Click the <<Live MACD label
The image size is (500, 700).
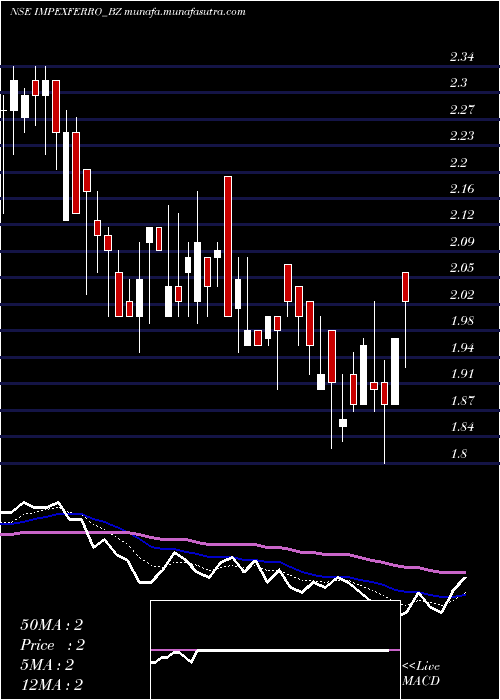(x=421, y=674)
